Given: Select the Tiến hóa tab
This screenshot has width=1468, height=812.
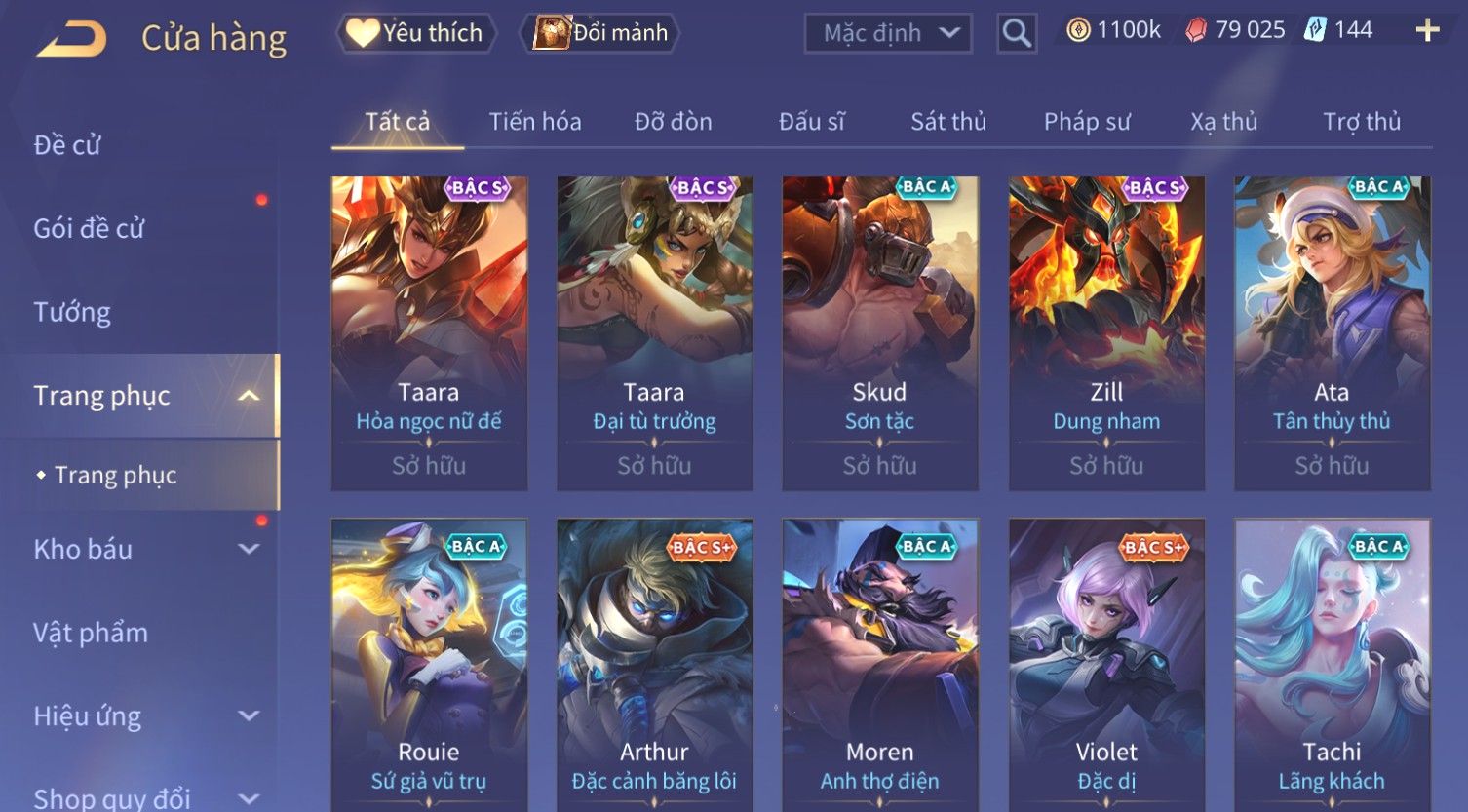Looking at the screenshot, I should 535,122.
